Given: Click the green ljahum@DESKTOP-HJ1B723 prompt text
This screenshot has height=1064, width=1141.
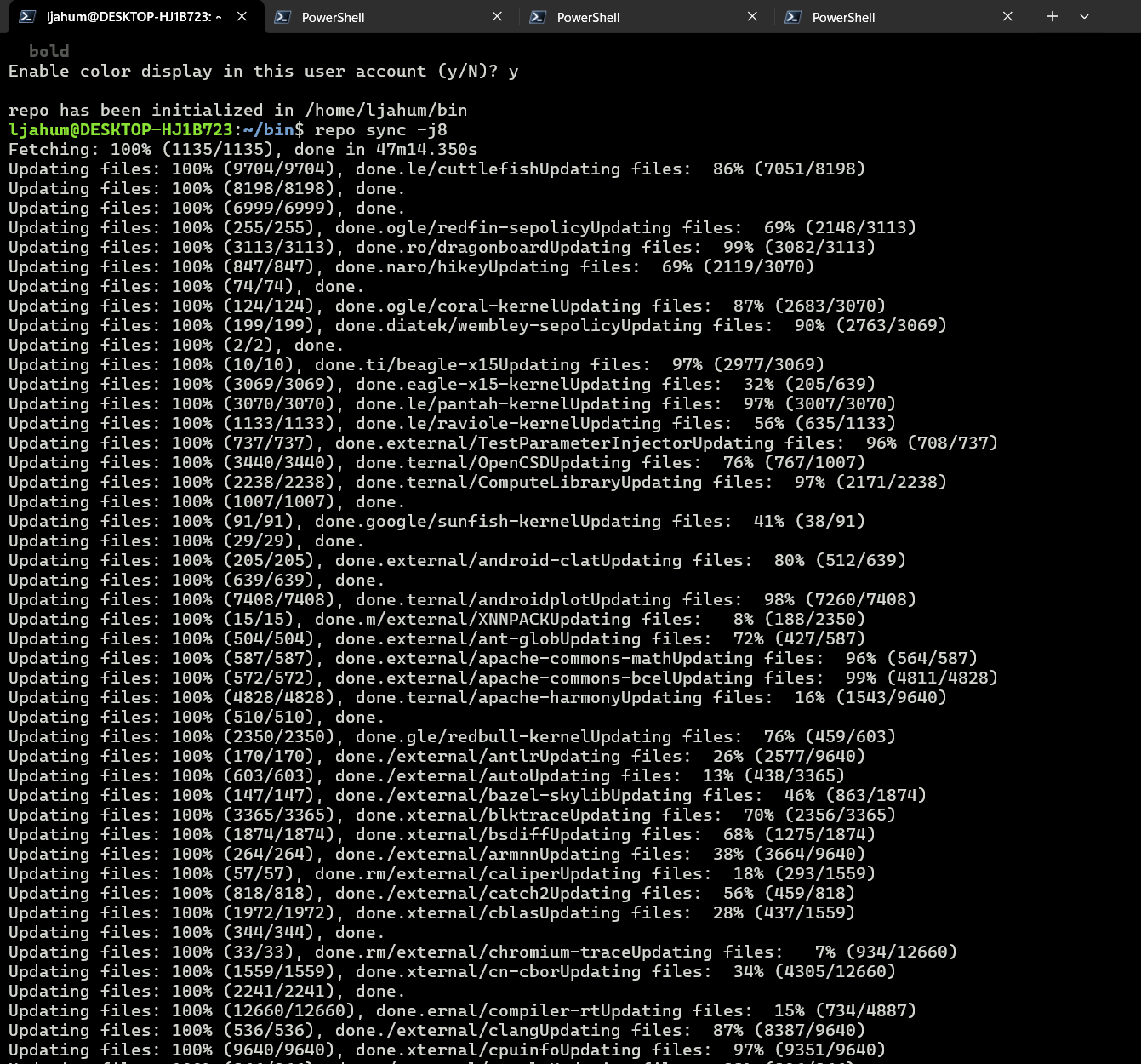Looking at the screenshot, I should click(121, 129).
